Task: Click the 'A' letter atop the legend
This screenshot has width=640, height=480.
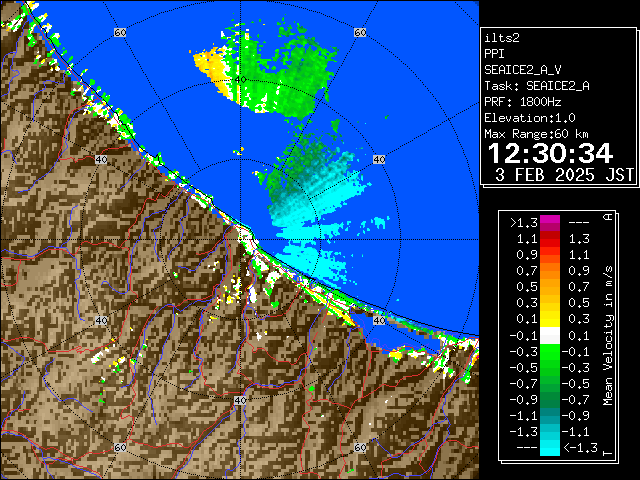Action: [x=608, y=217]
